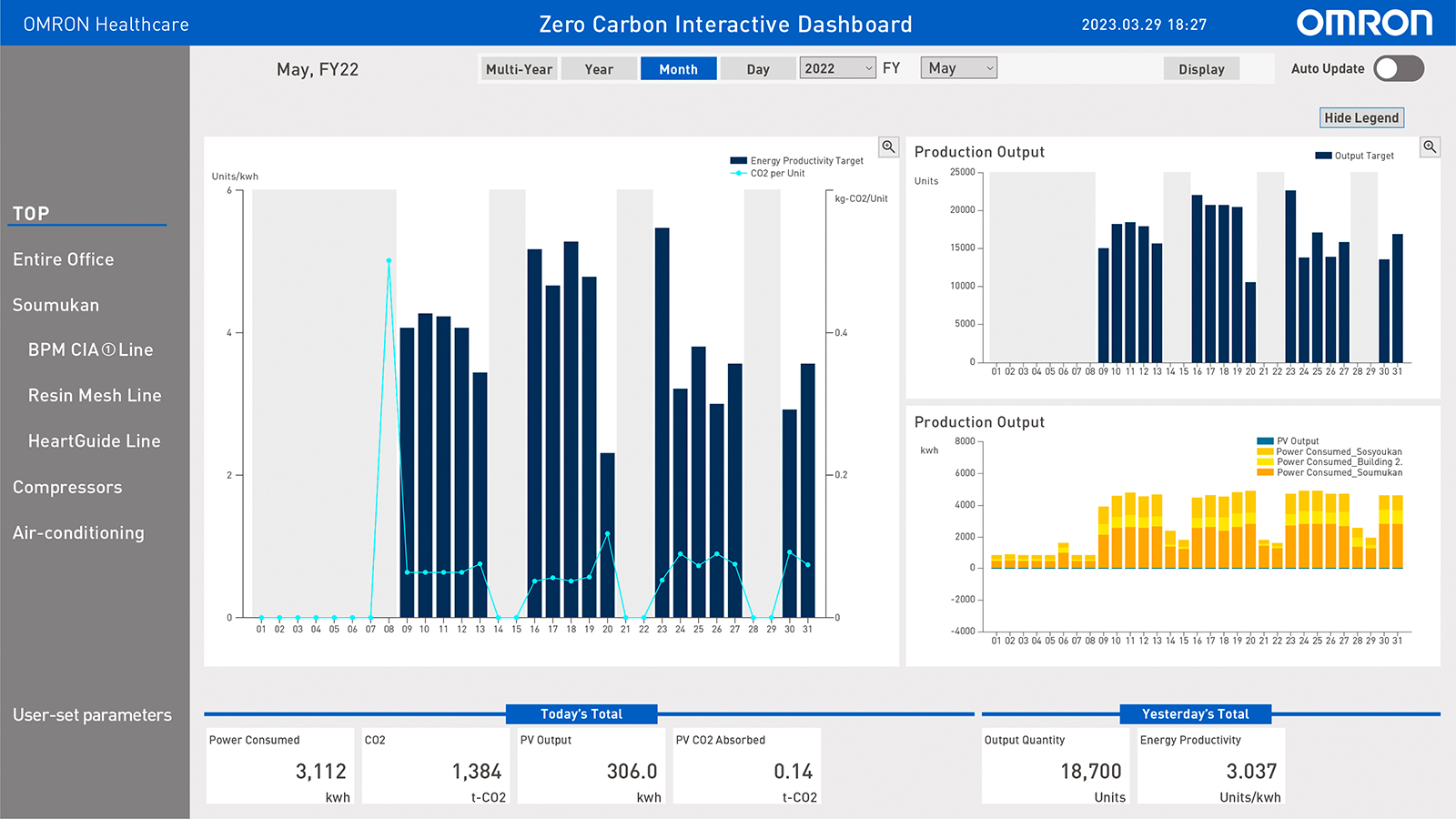Open the May month dropdown
Viewport: 1456px width, 819px height.
click(959, 68)
